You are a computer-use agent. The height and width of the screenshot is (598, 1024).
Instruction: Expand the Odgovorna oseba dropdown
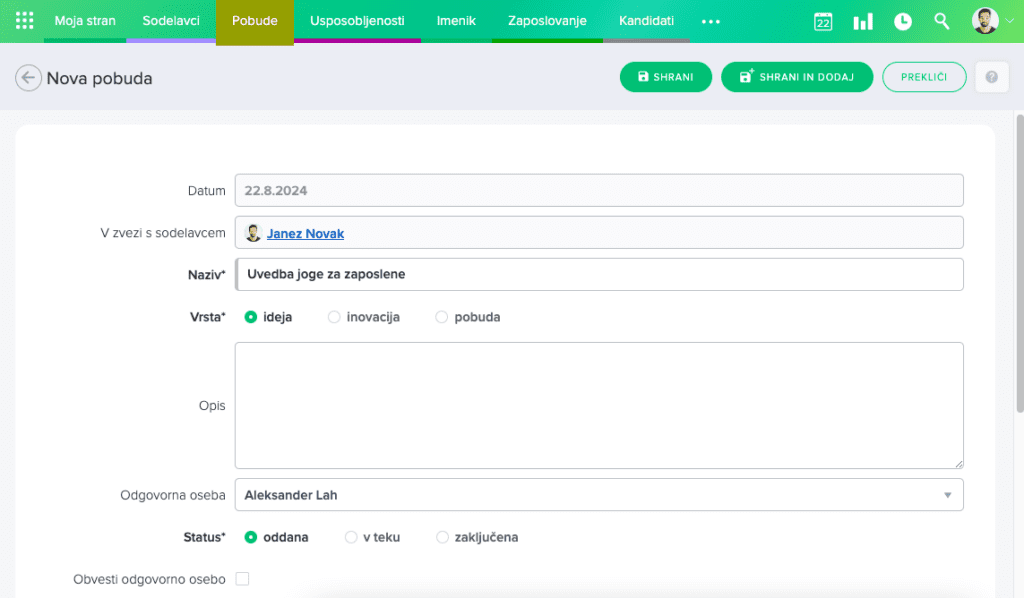[946, 495]
